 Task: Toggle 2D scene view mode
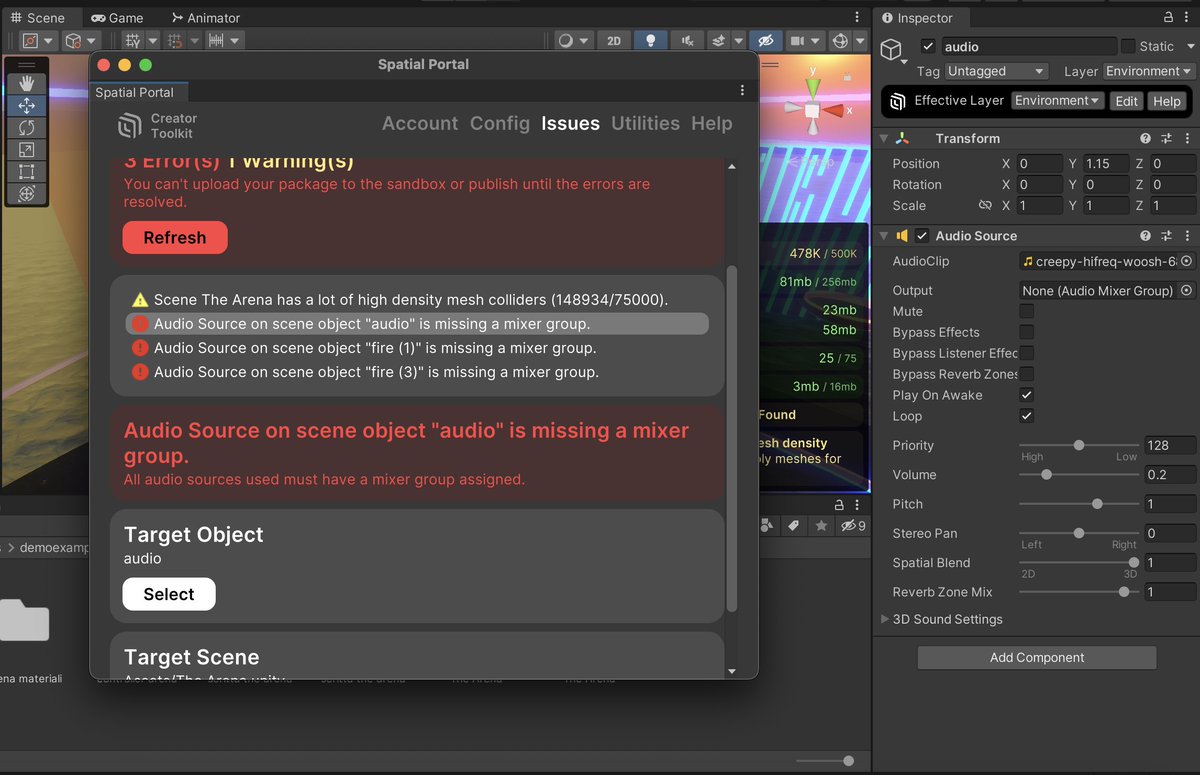pos(614,41)
